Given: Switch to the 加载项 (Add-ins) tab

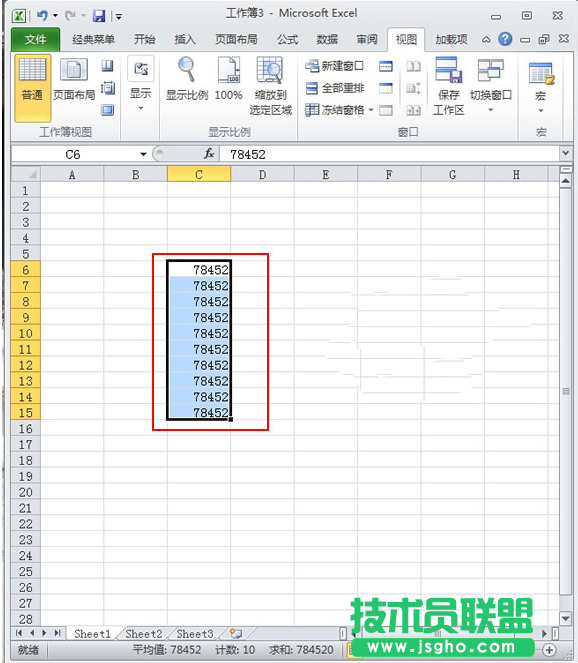Looking at the screenshot, I should tap(452, 39).
